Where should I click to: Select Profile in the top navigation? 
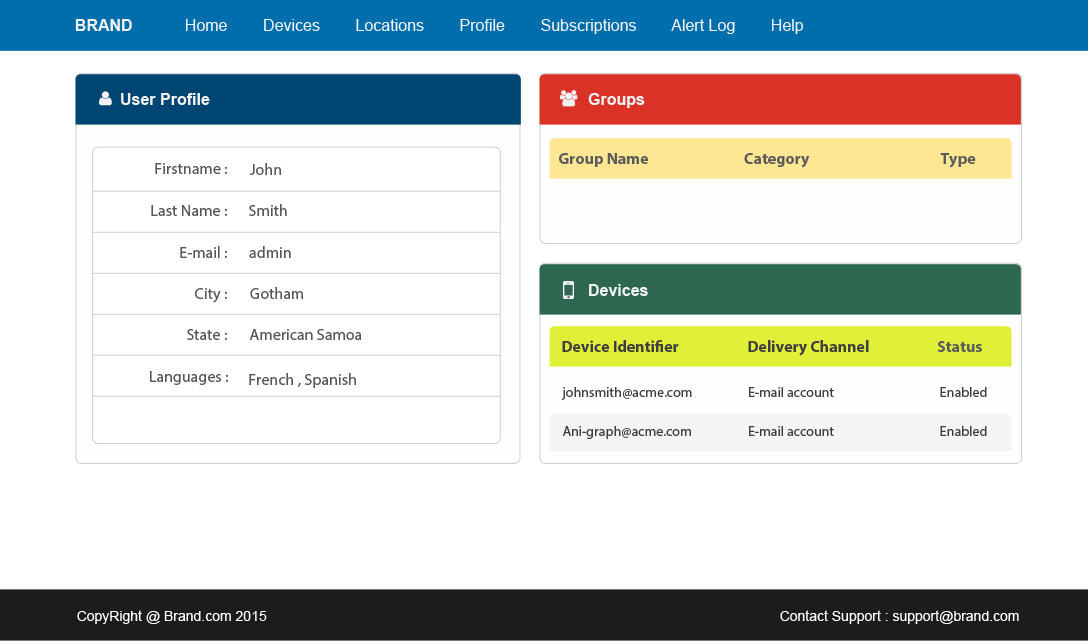[x=482, y=25]
